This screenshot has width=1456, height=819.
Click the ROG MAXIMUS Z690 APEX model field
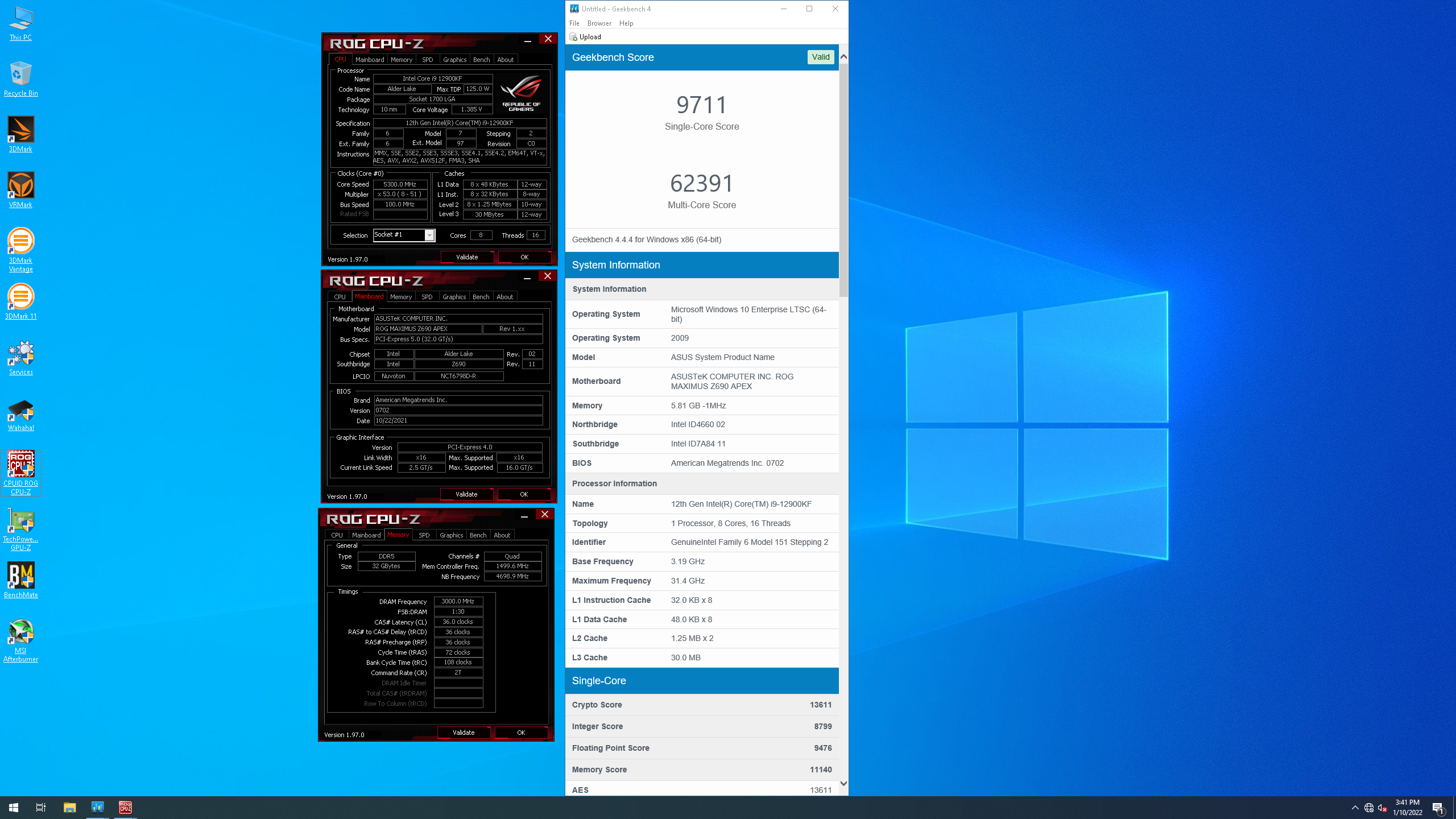click(x=428, y=329)
